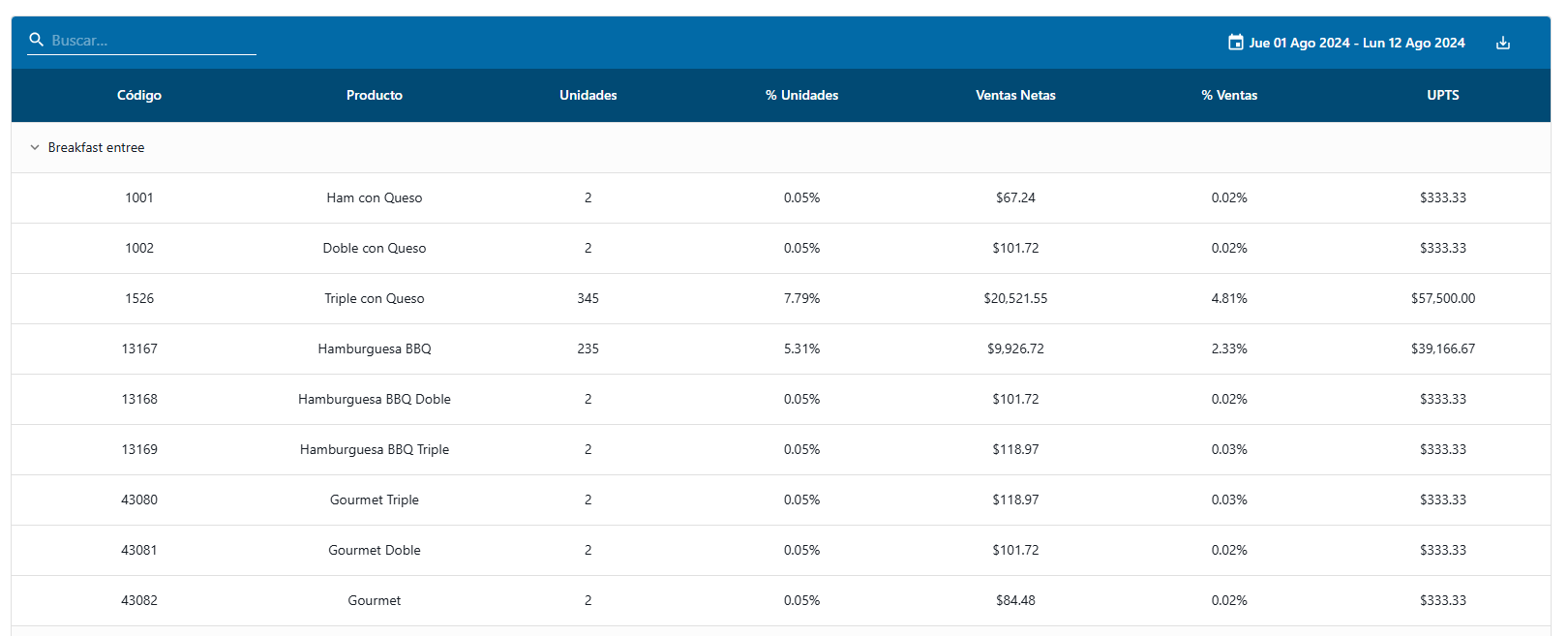
Task: Click the search magnifier icon
Action: tap(37, 40)
